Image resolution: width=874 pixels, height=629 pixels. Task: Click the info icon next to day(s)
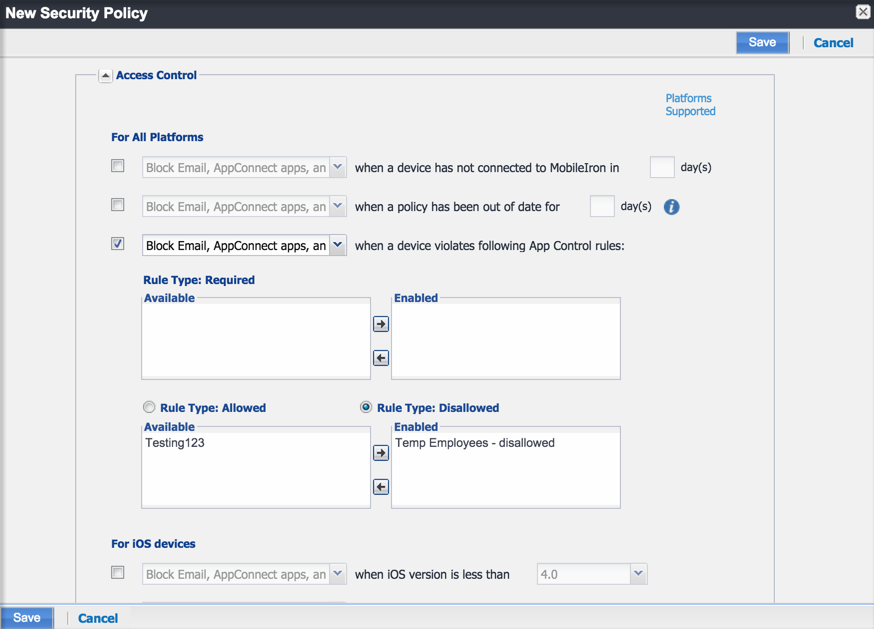670,207
